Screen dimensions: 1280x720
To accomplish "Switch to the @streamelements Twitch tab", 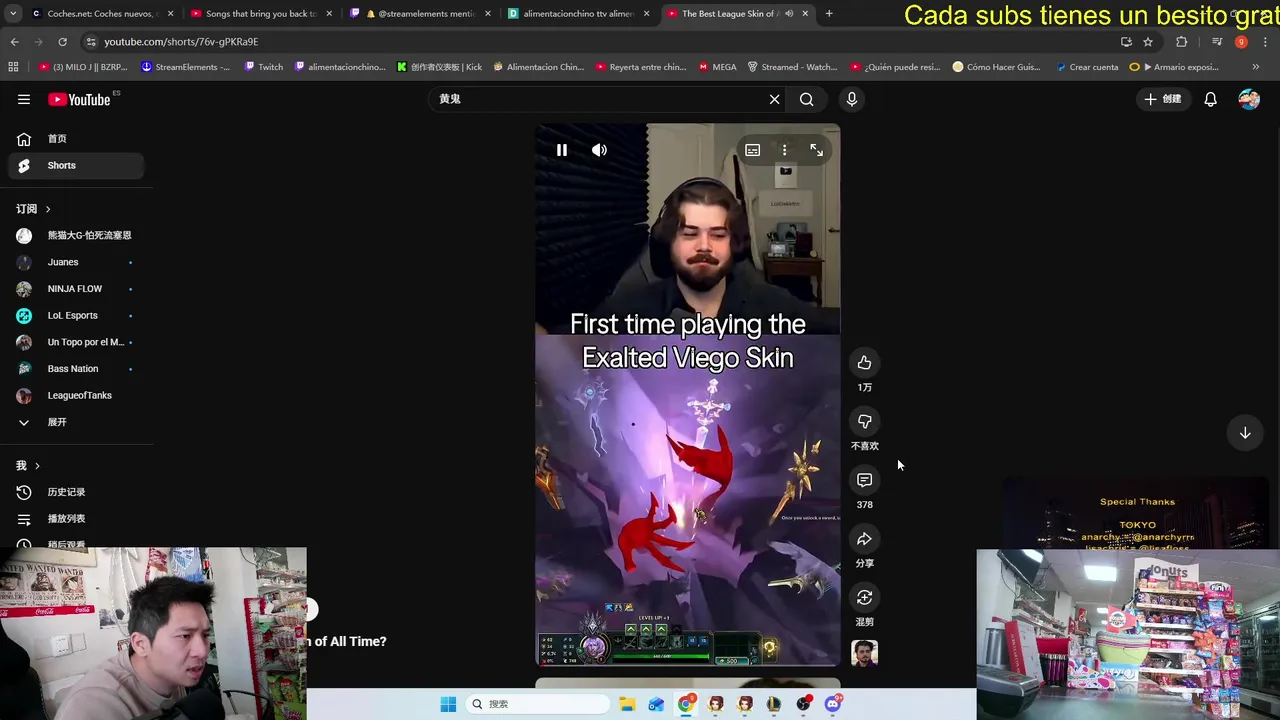I will click(x=420, y=13).
